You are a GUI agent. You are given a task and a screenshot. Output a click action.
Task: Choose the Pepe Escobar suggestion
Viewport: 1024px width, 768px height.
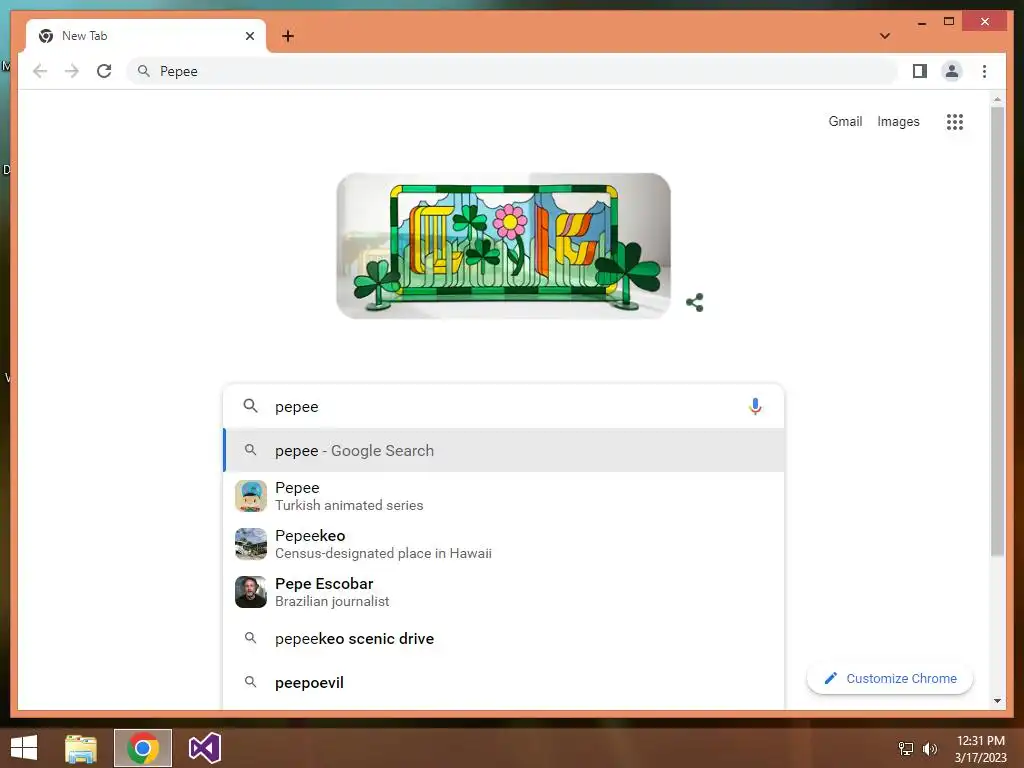tap(504, 592)
